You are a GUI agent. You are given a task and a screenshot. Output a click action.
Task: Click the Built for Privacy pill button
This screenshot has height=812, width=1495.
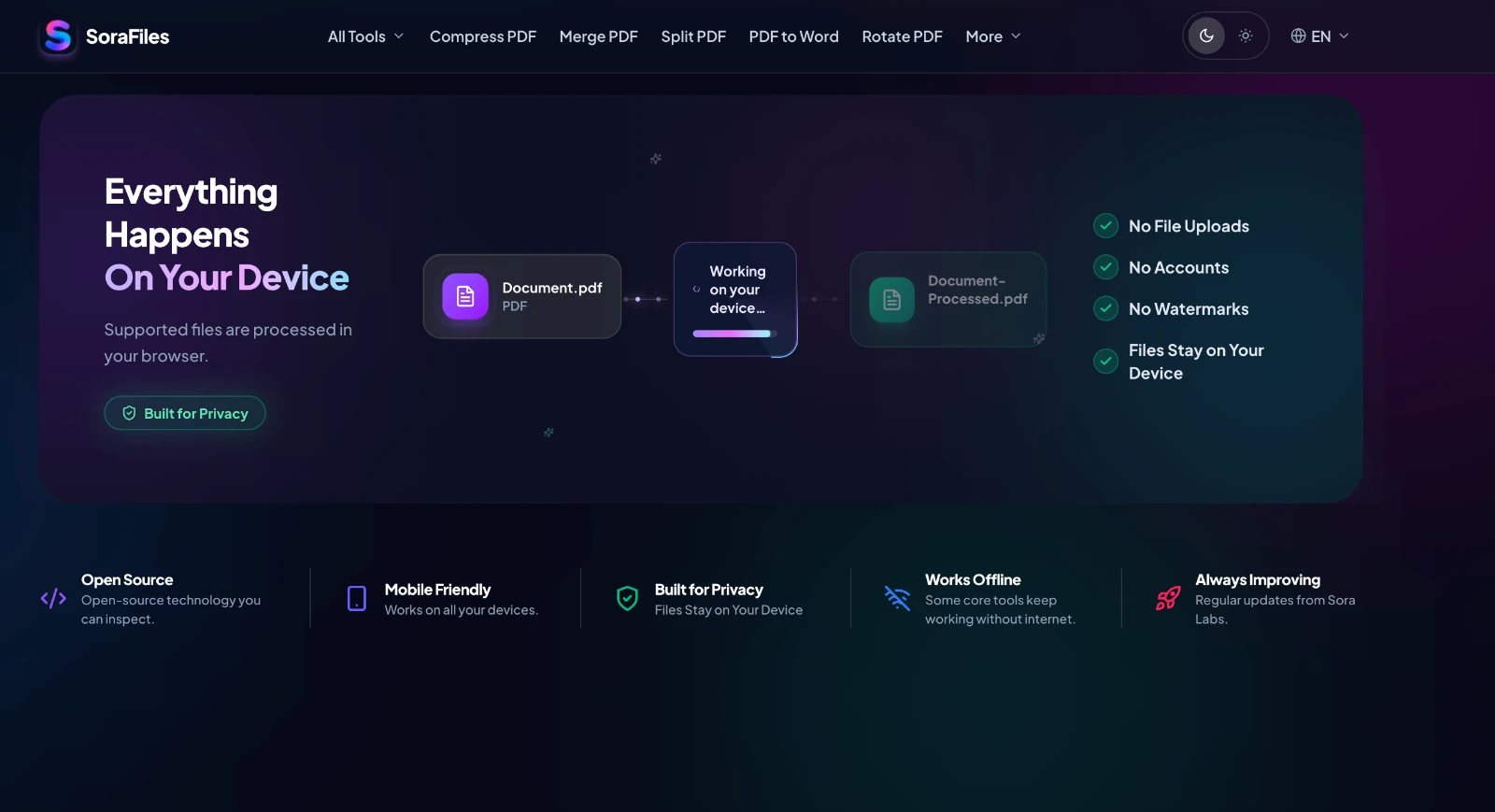pos(185,413)
